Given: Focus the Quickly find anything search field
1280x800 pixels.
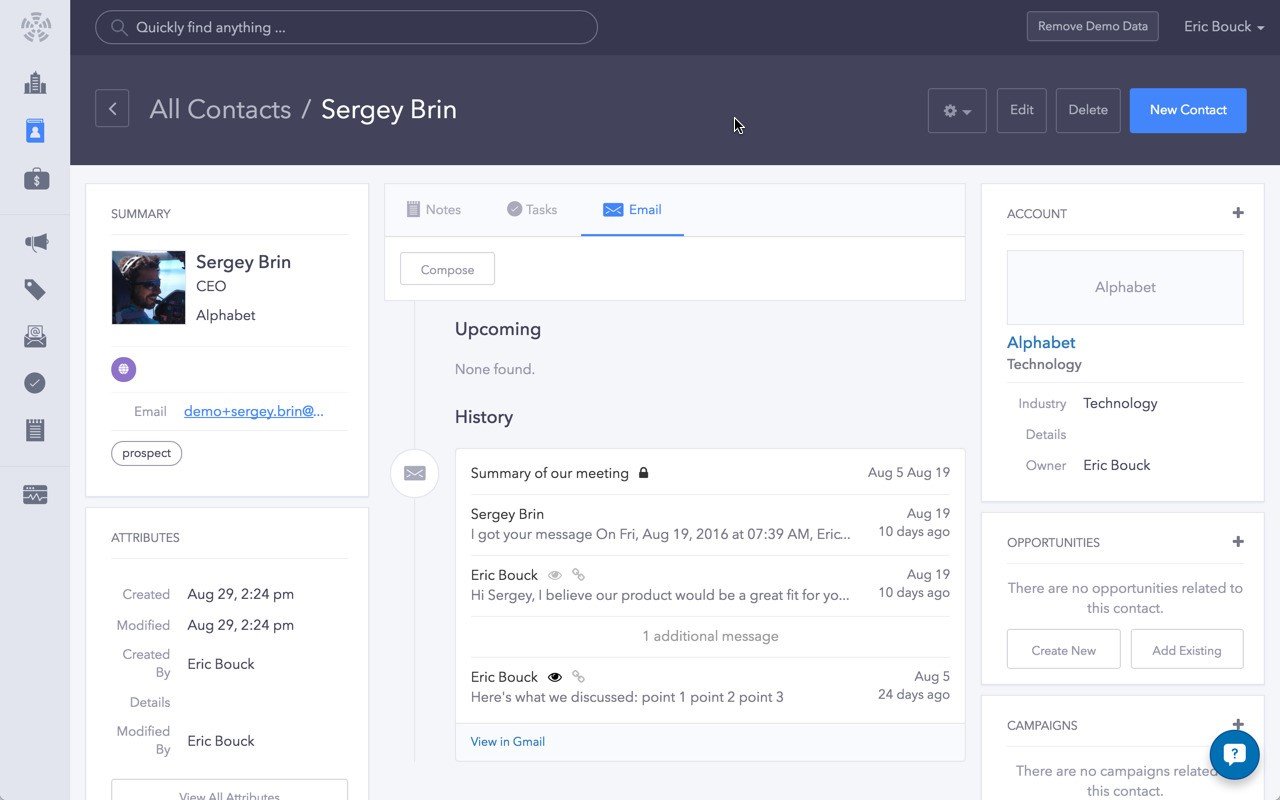Looking at the screenshot, I should 346,27.
